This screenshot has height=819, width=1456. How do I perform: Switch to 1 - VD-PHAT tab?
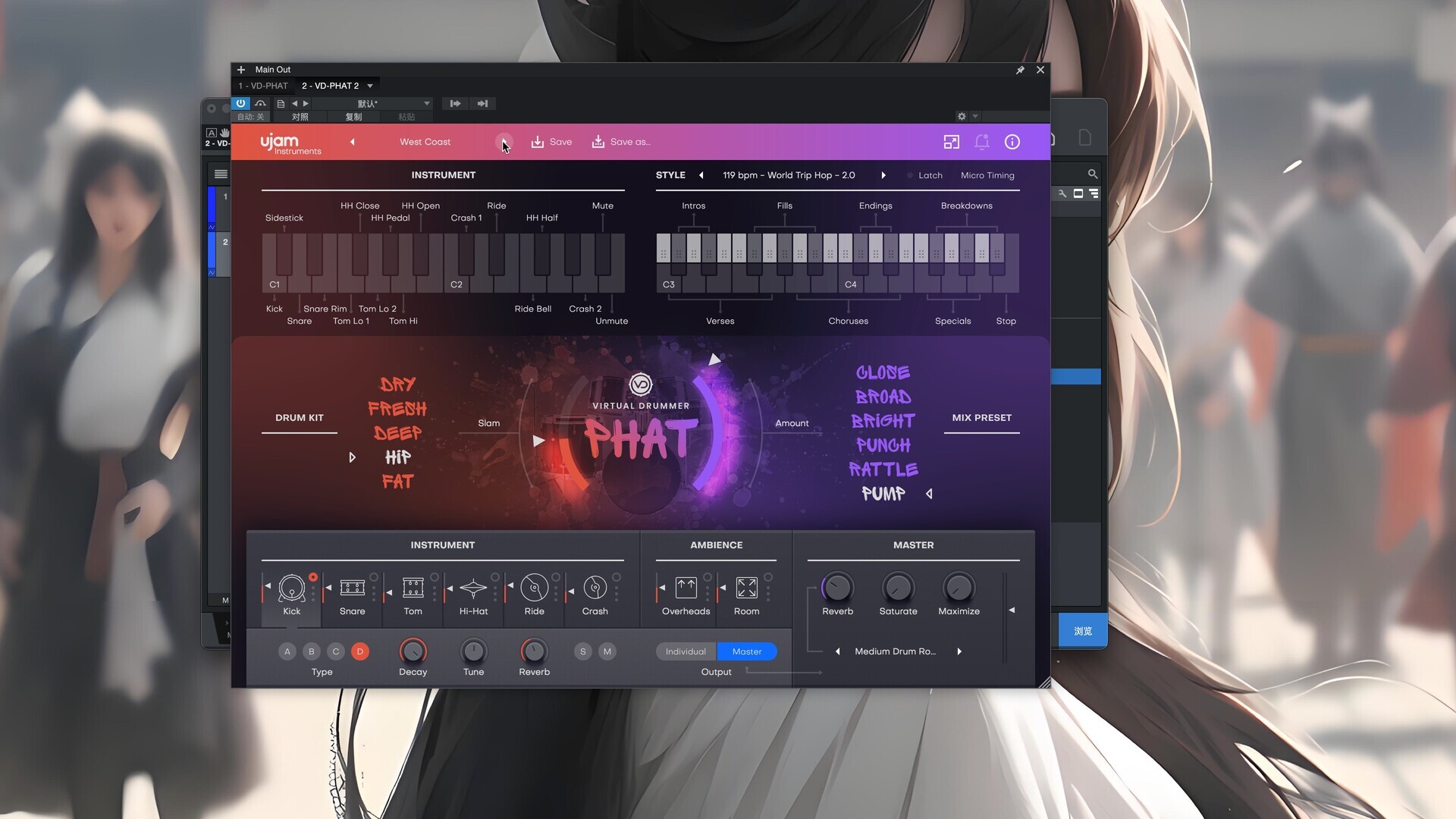coord(263,86)
